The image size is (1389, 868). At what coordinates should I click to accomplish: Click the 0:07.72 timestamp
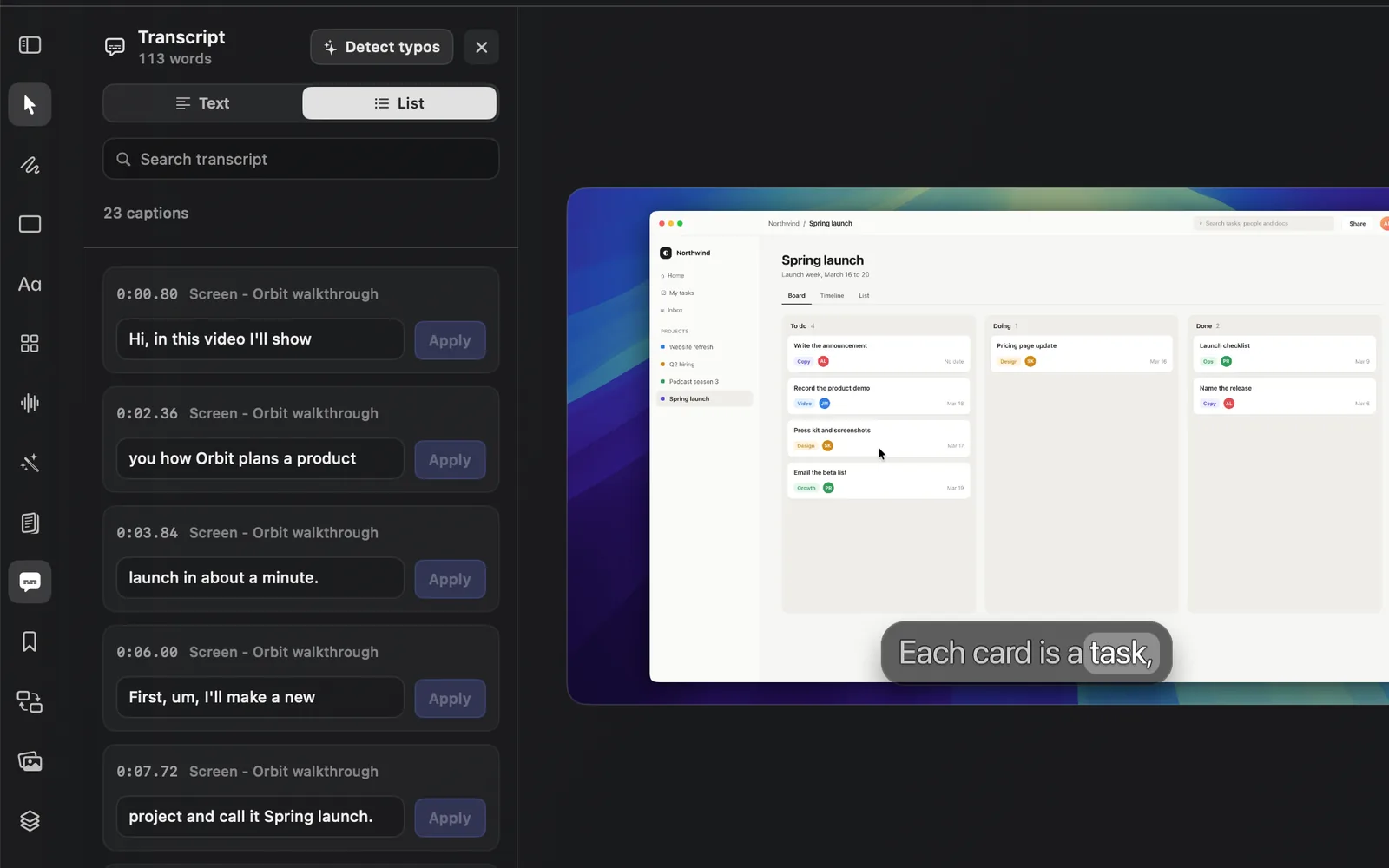[148, 772]
